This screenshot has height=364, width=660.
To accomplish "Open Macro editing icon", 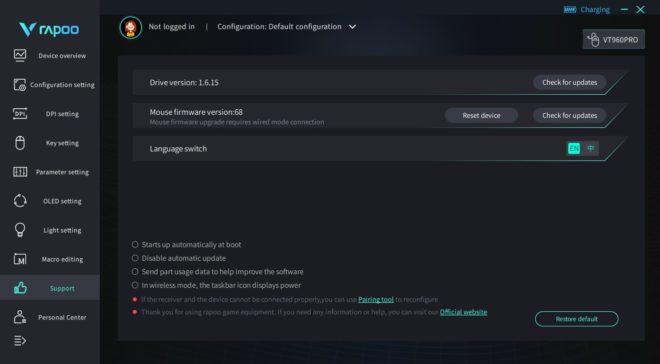I will click(x=20, y=259).
